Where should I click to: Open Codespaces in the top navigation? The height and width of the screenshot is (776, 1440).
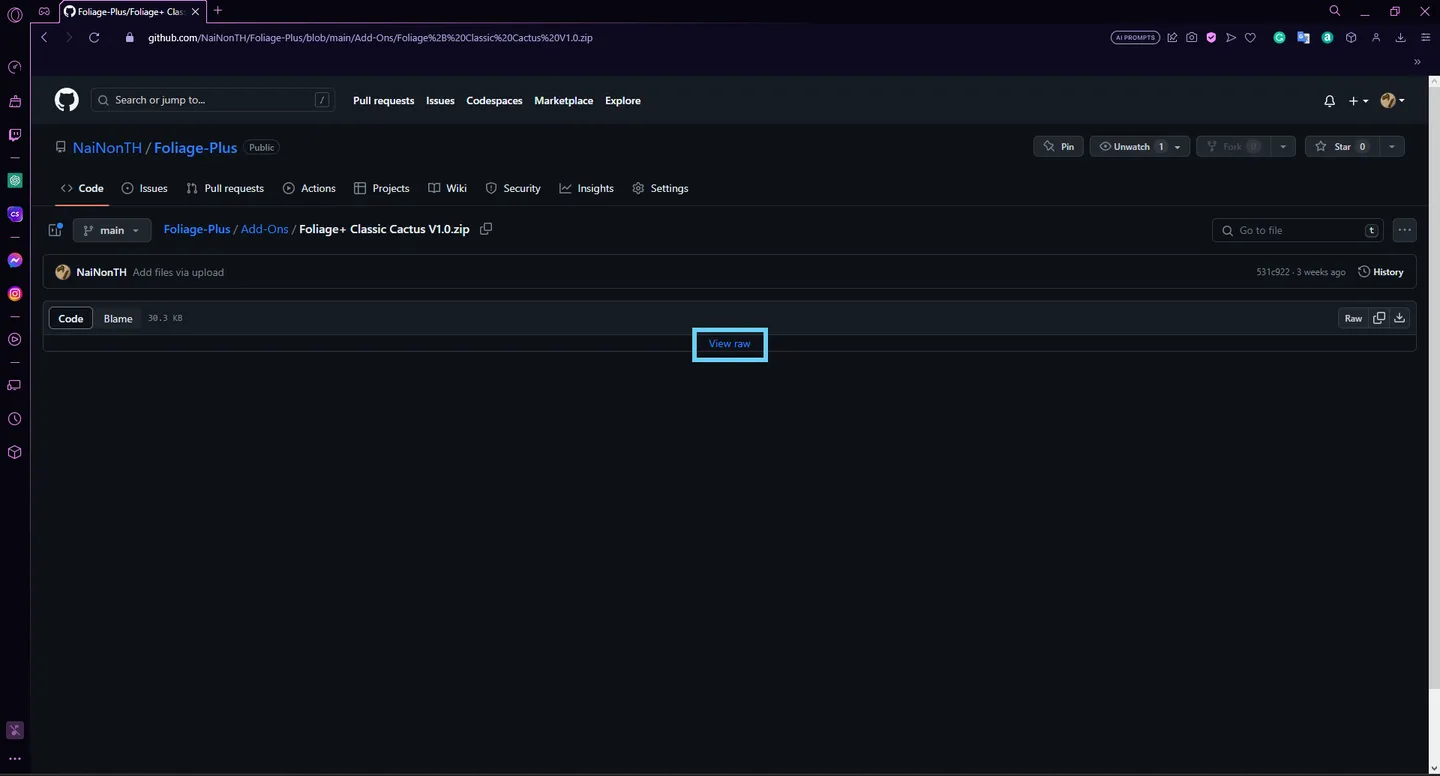coord(494,101)
